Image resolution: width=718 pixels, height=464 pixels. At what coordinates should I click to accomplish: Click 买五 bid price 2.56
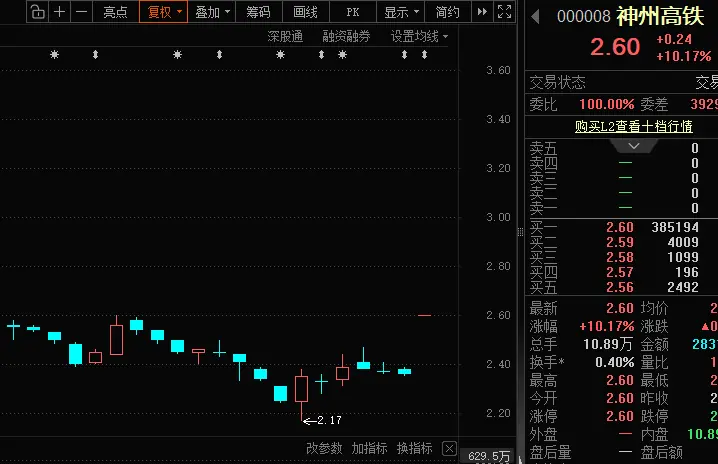point(620,287)
